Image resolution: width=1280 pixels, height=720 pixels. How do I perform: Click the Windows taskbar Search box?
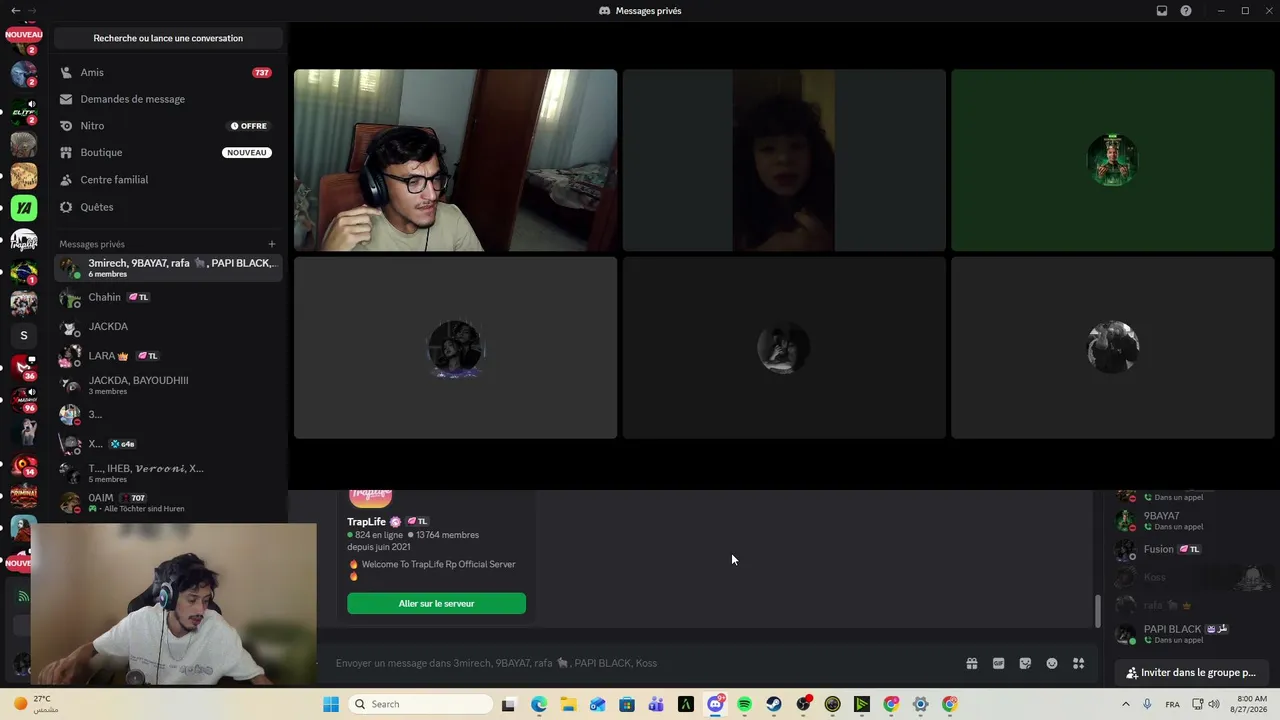[420, 704]
